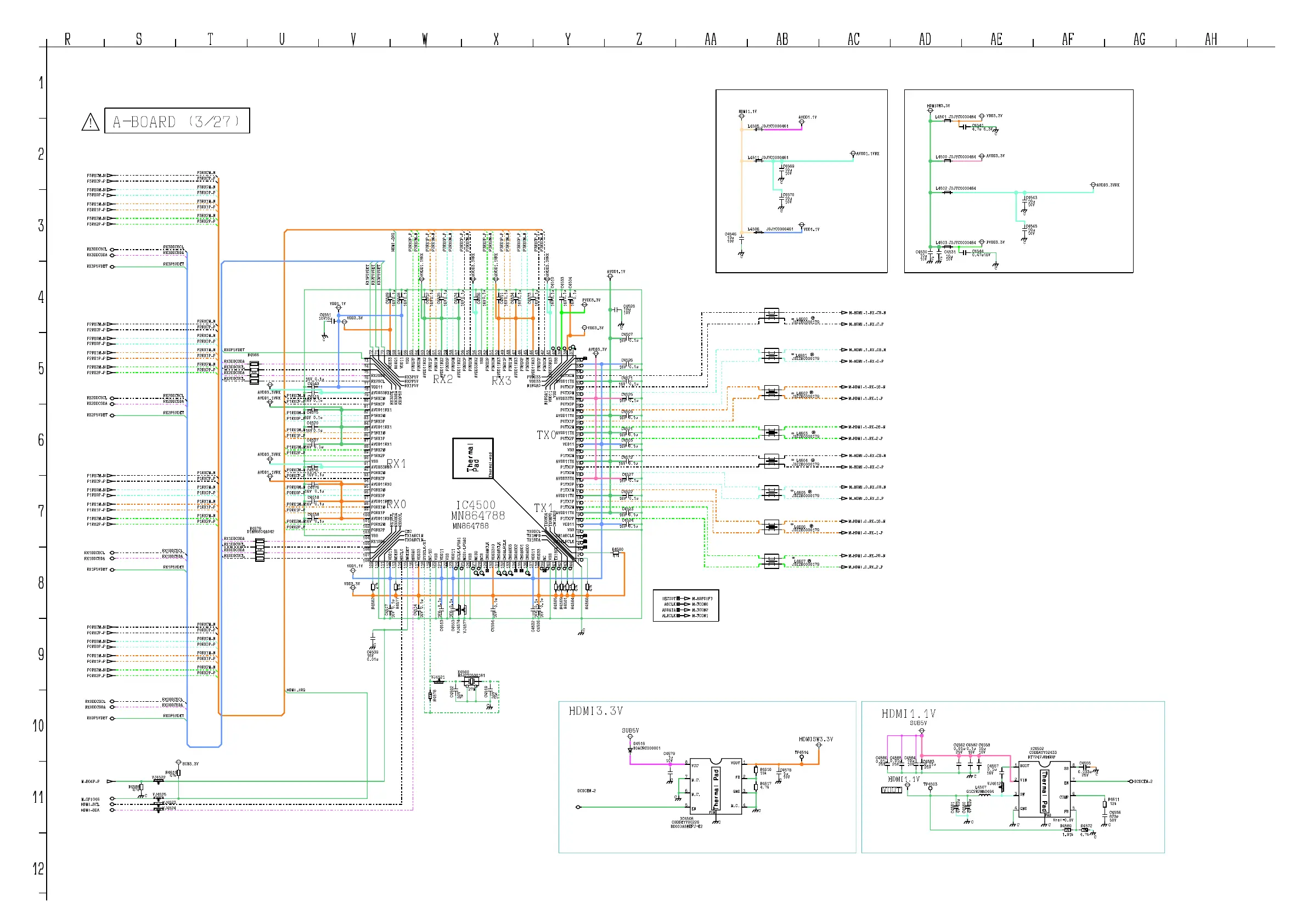Click the HDMI3.3V section heading
The image size is (1307, 924).
click(x=595, y=711)
